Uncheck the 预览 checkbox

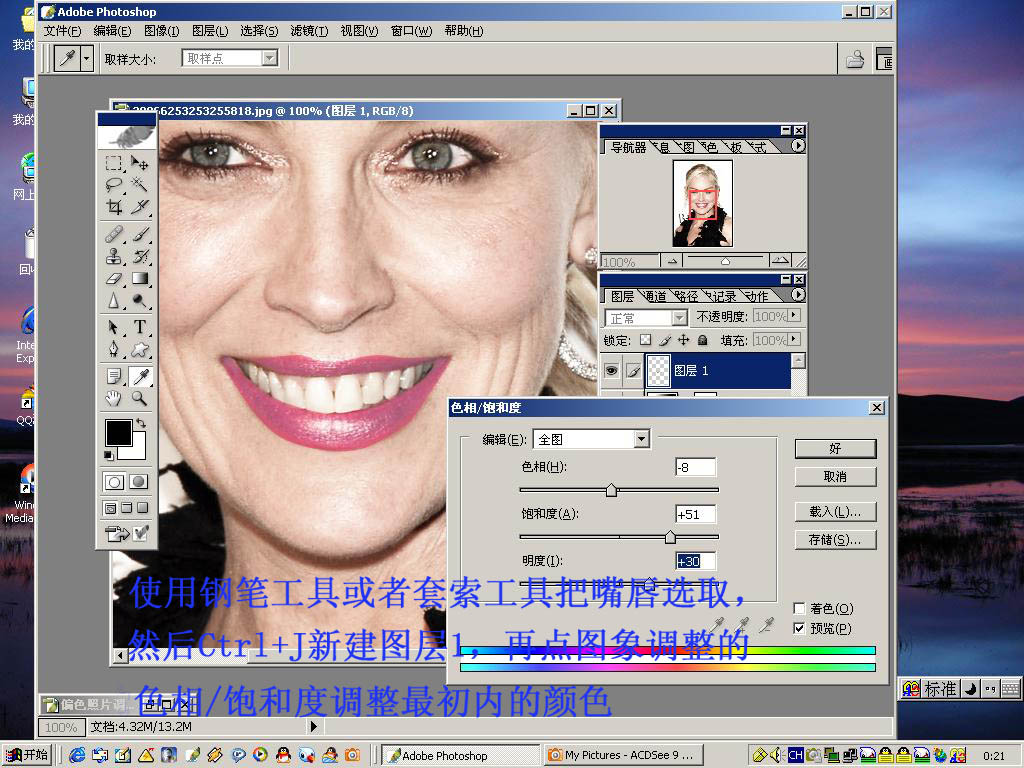coord(799,628)
